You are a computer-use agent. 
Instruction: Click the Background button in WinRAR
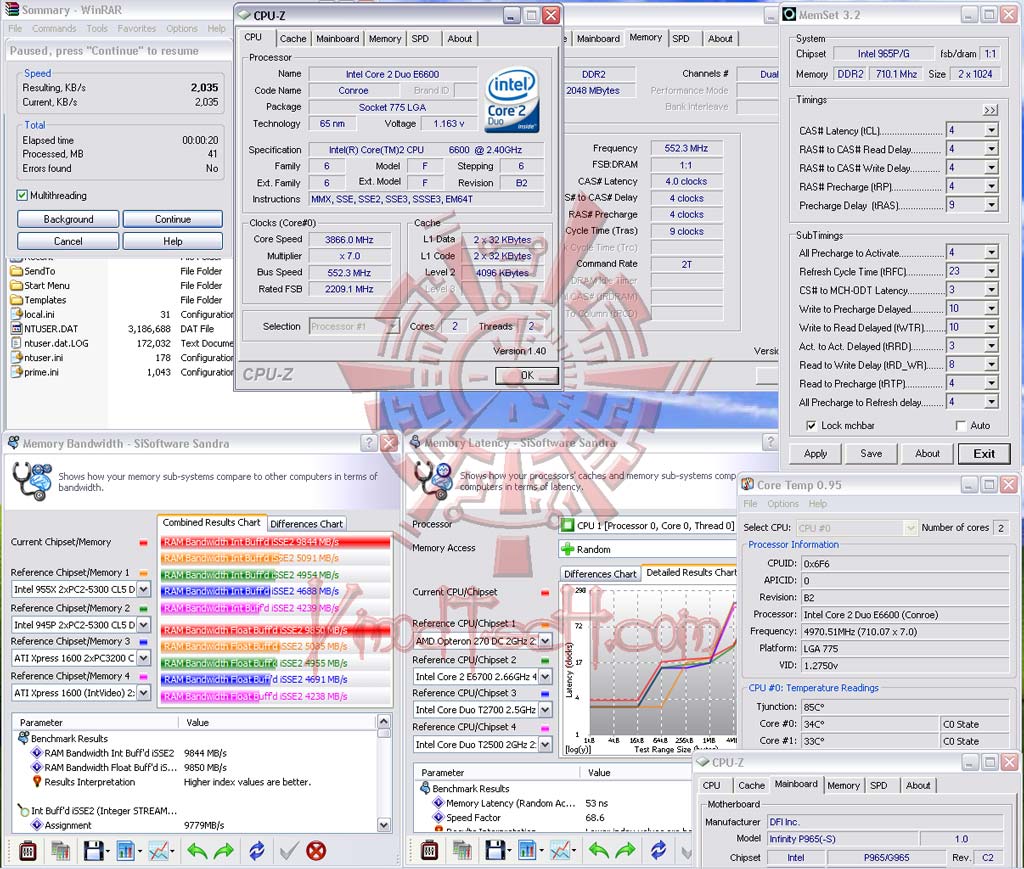(68, 219)
